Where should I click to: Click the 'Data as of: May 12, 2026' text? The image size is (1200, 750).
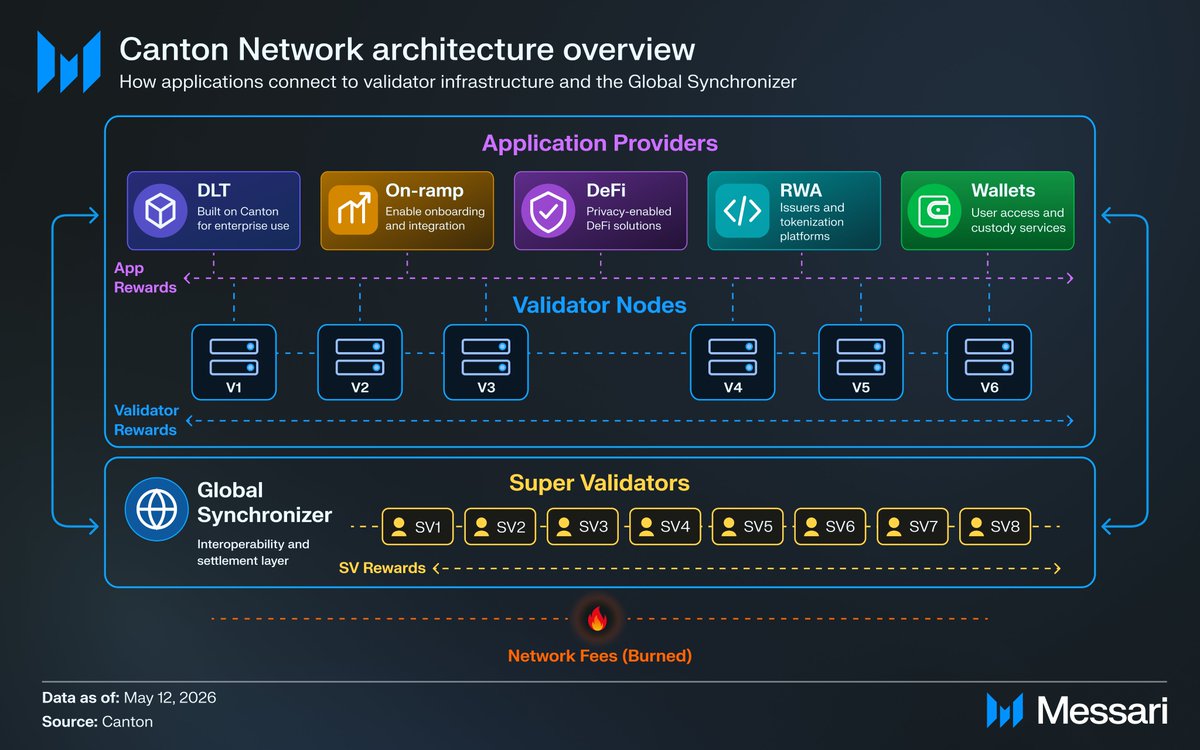(x=129, y=698)
